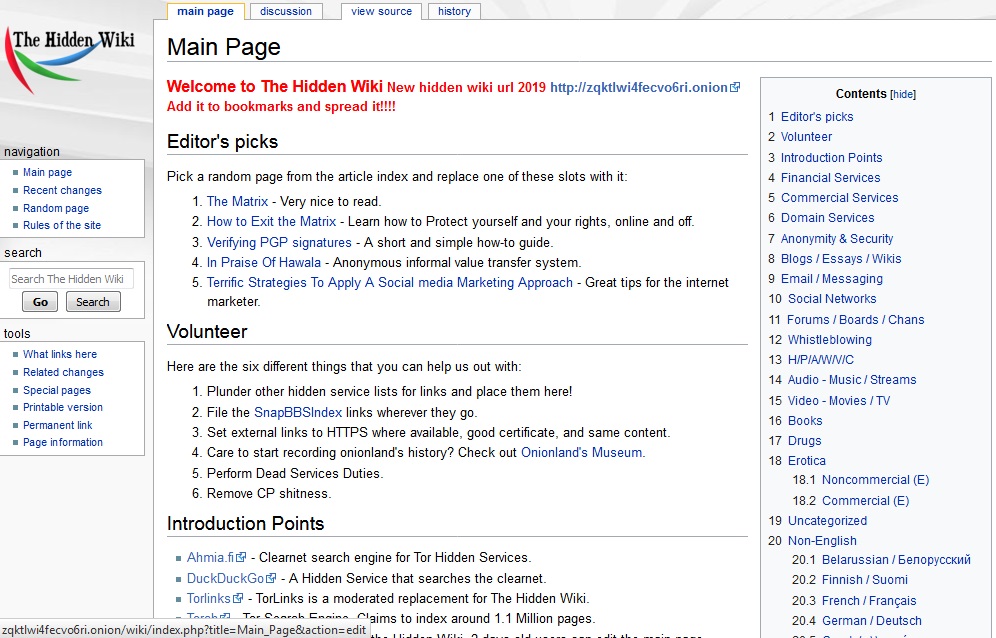Jump to Commercial Services in Contents
The width and height of the screenshot is (996, 638).
coord(839,198)
